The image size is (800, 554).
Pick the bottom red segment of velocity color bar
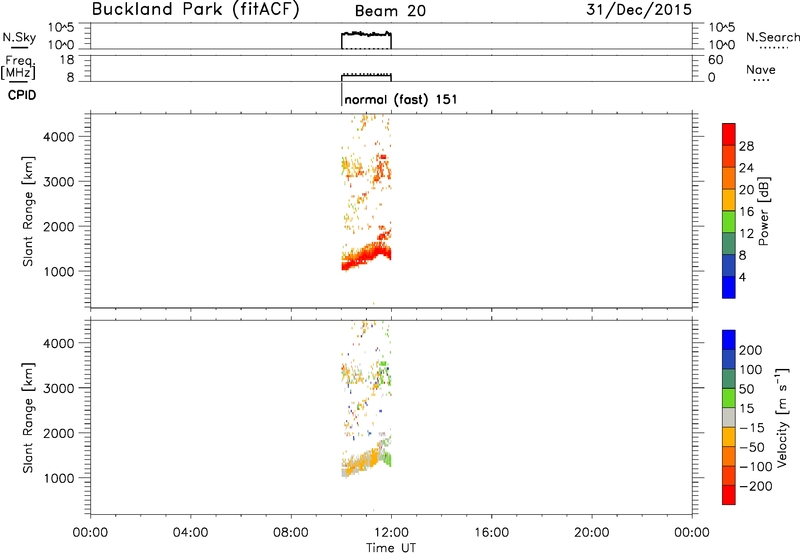(729, 495)
